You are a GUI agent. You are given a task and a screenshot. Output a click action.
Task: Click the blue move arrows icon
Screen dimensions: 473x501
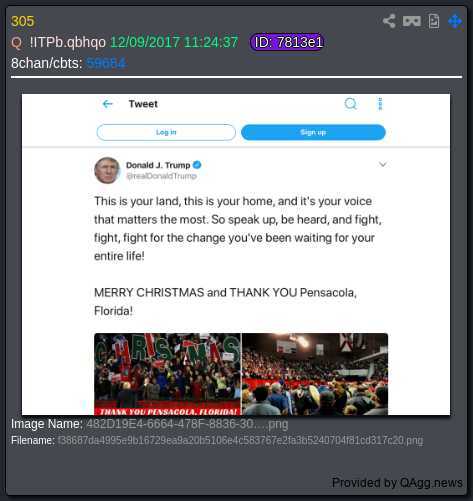[x=455, y=21]
